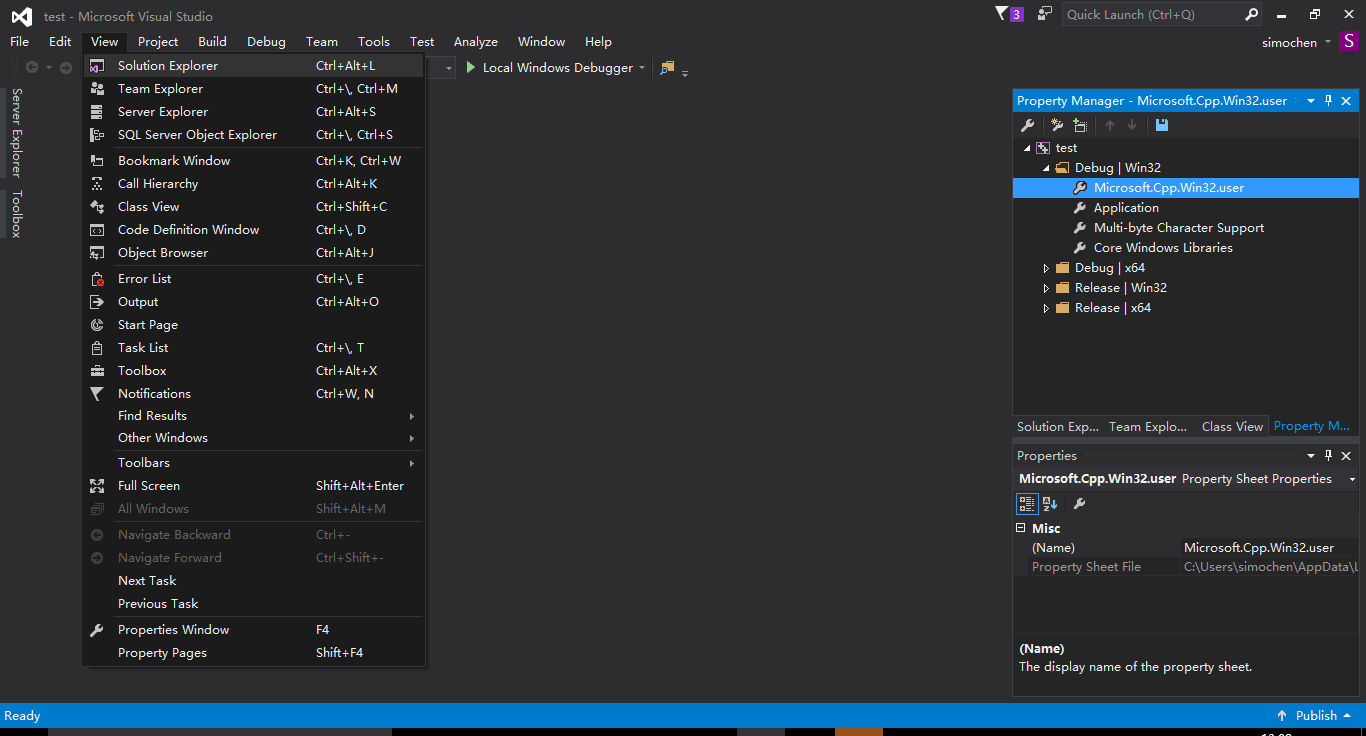The image size is (1366, 736).
Task: Switch to the Solution Explorer tab
Action: [x=1058, y=426]
